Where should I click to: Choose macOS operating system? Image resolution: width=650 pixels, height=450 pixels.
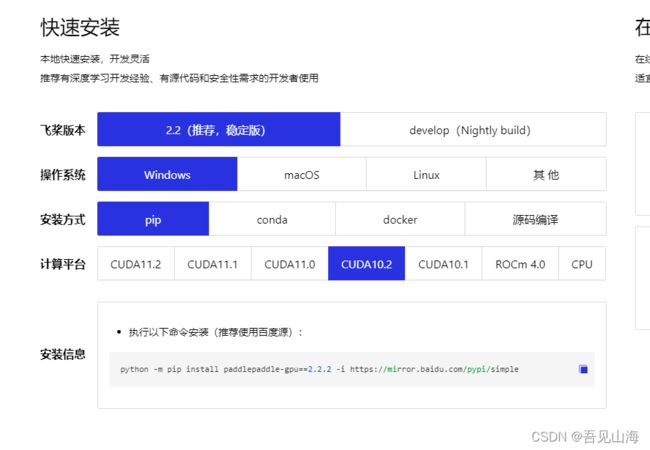[x=302, y=174]
